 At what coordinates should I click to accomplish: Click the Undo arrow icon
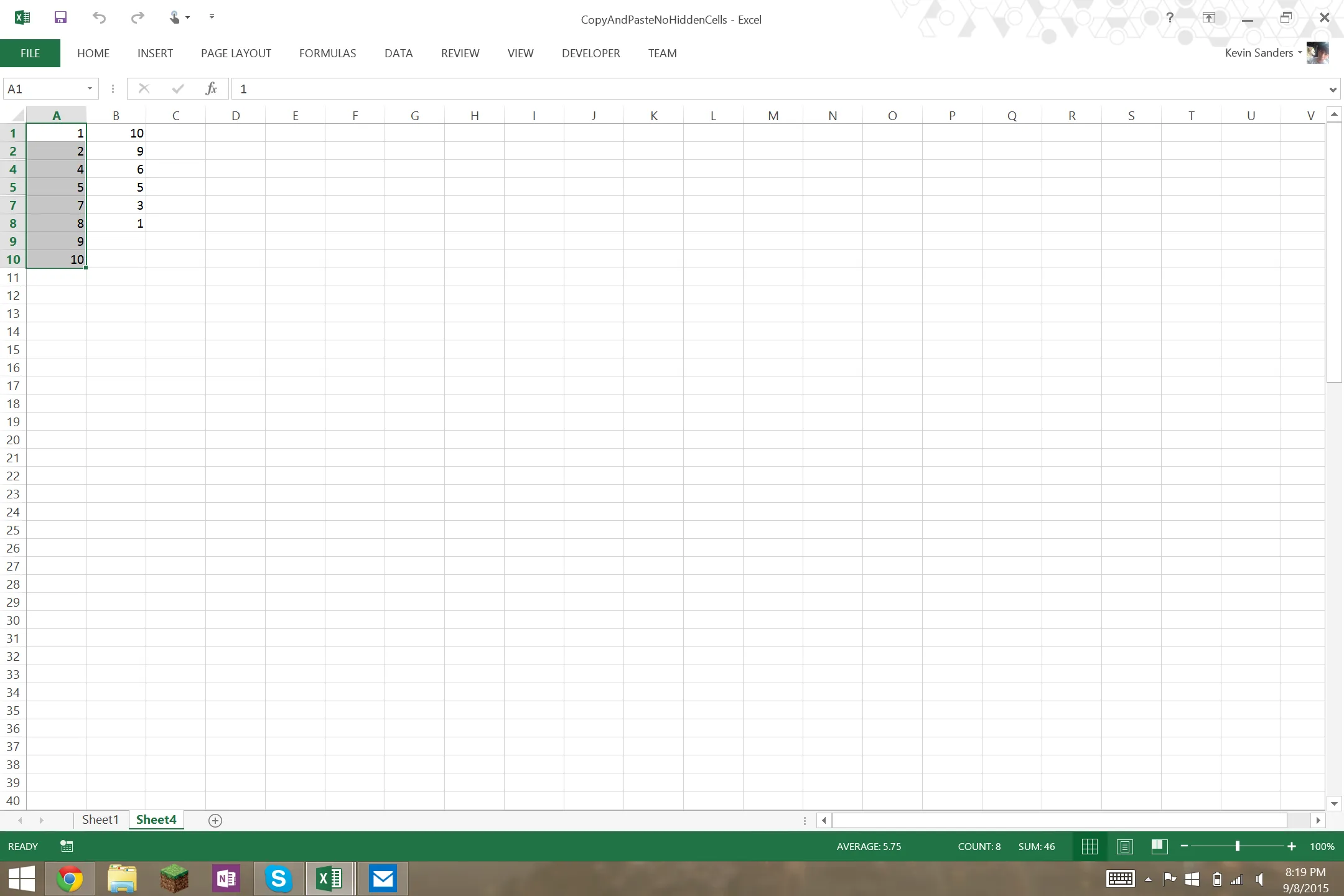click(x=99, y=17)
